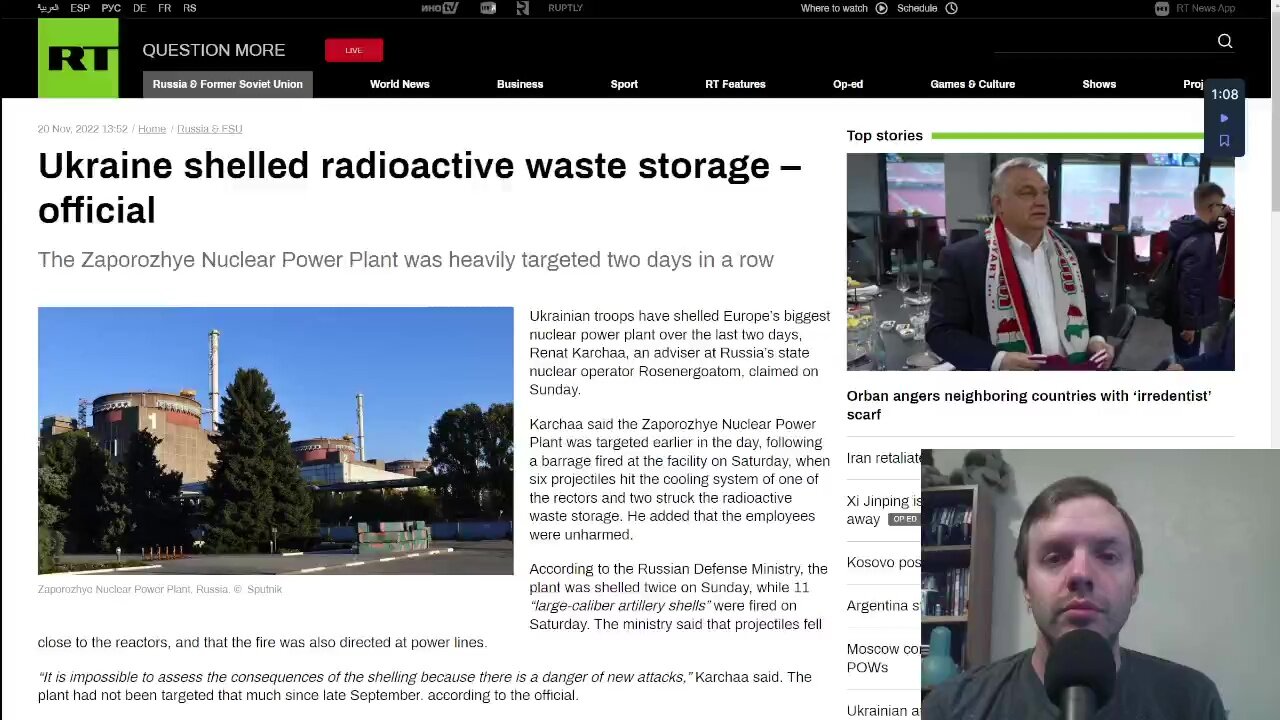The height and width of the screenshot is (720, 1280).
Task: Click the OP-ED tag badge
Action: click(x=904, y=519)
